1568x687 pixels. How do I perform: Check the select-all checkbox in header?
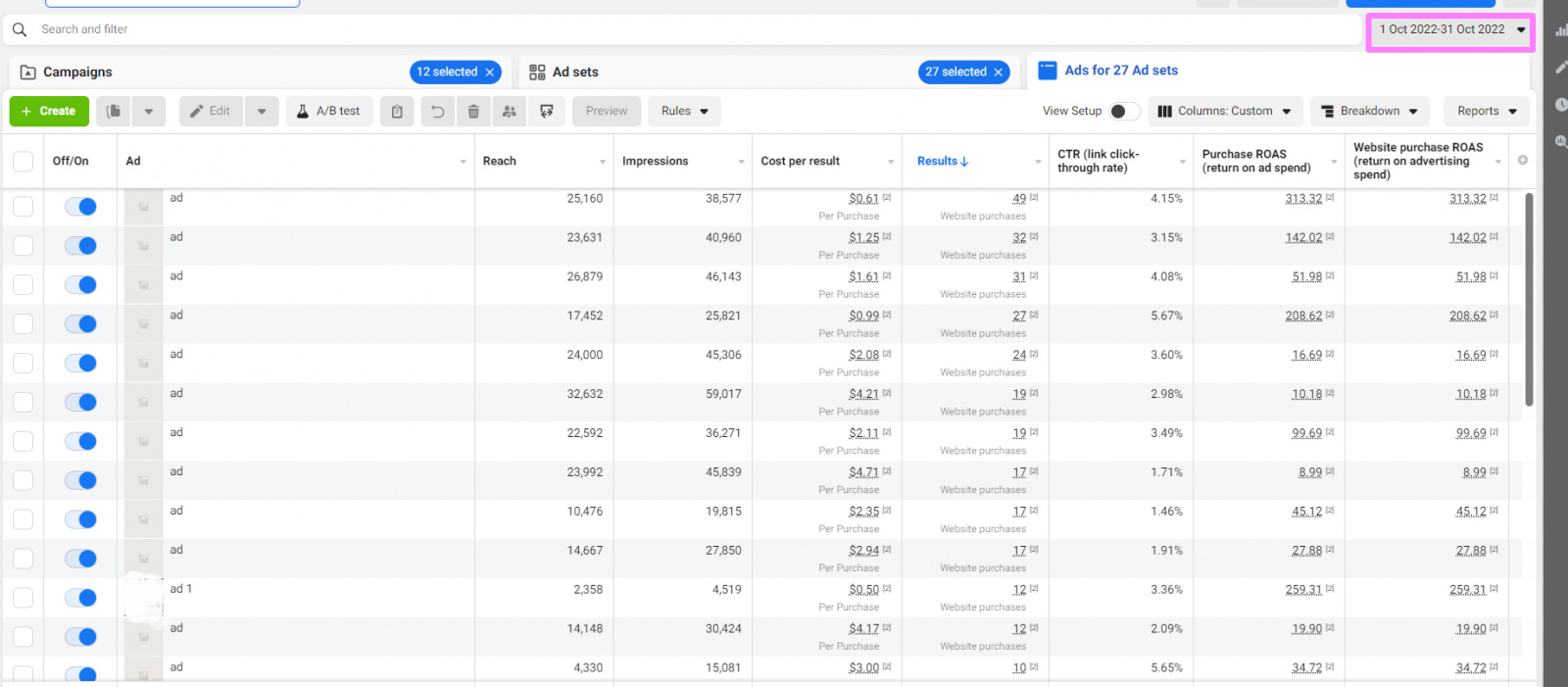(24, 162)
